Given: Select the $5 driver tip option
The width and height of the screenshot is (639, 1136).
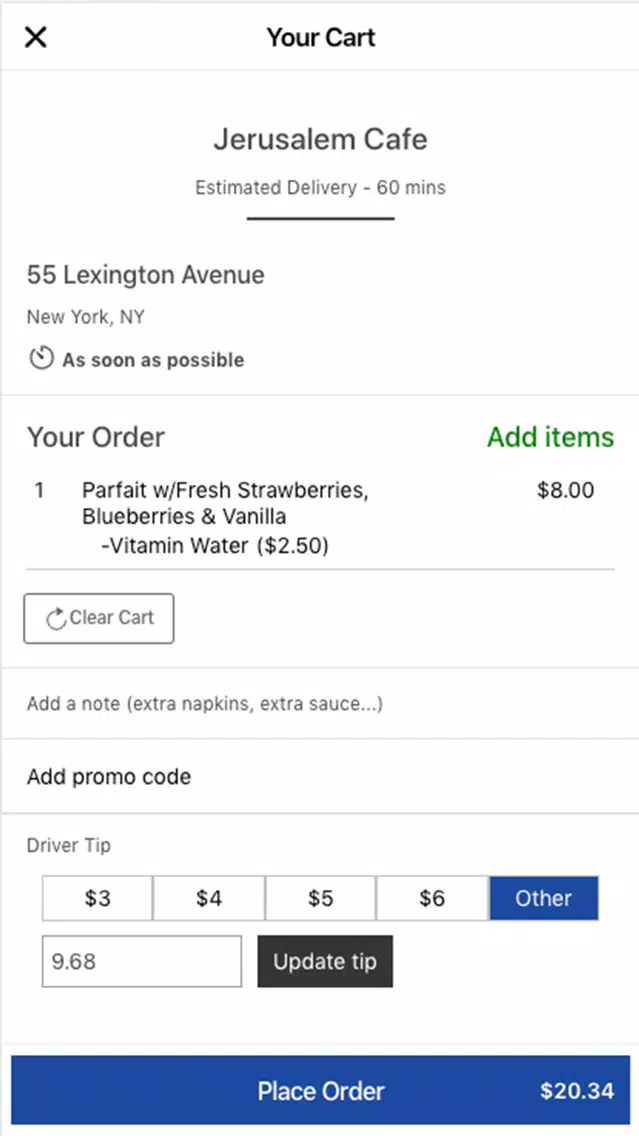Looking at the screenshot, I should (320, 898).
